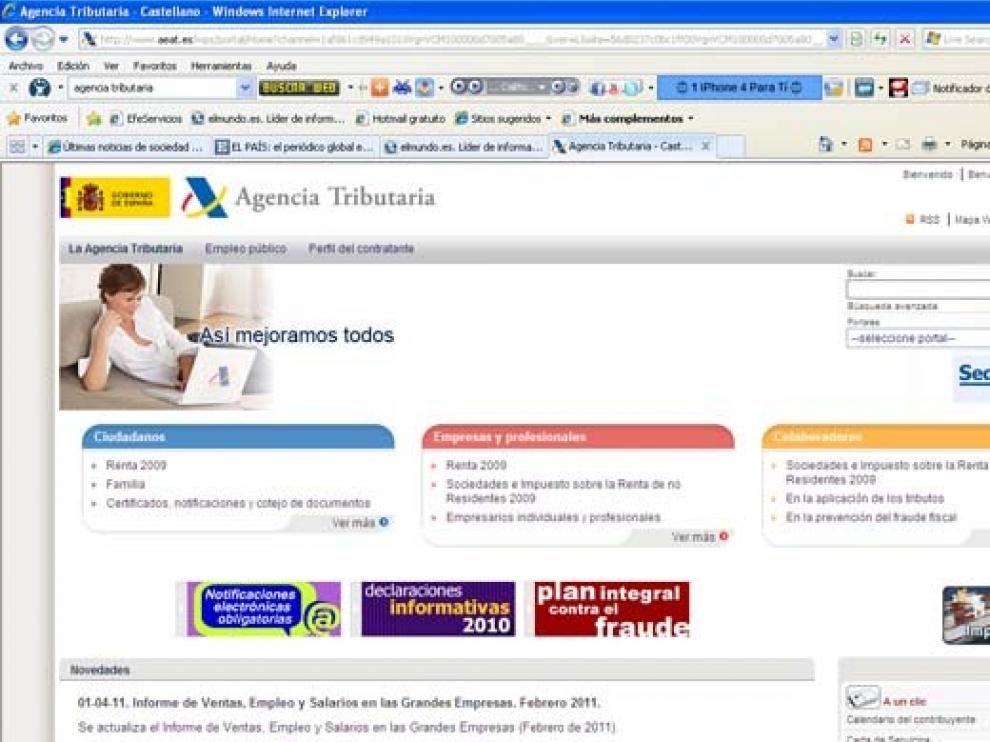The width and height of the screenshot is (990, 742).
Task: Switch to 'Últimas noticias de sociedad' tab
Action: coord(126,147)
